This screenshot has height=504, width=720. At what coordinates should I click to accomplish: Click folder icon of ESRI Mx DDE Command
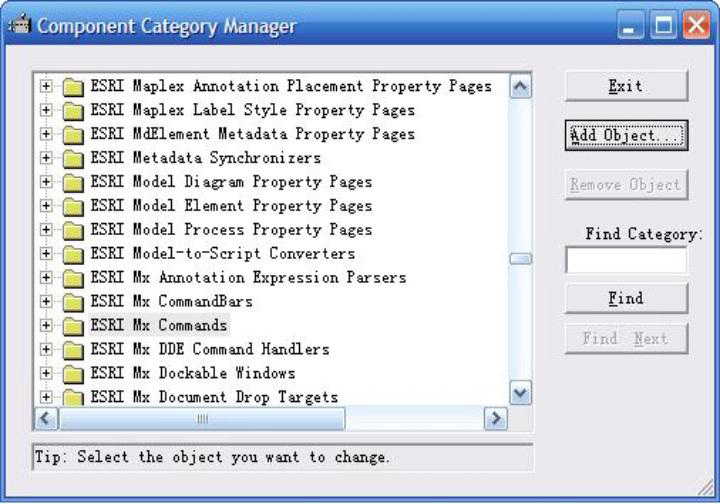(x=73, y=350)
